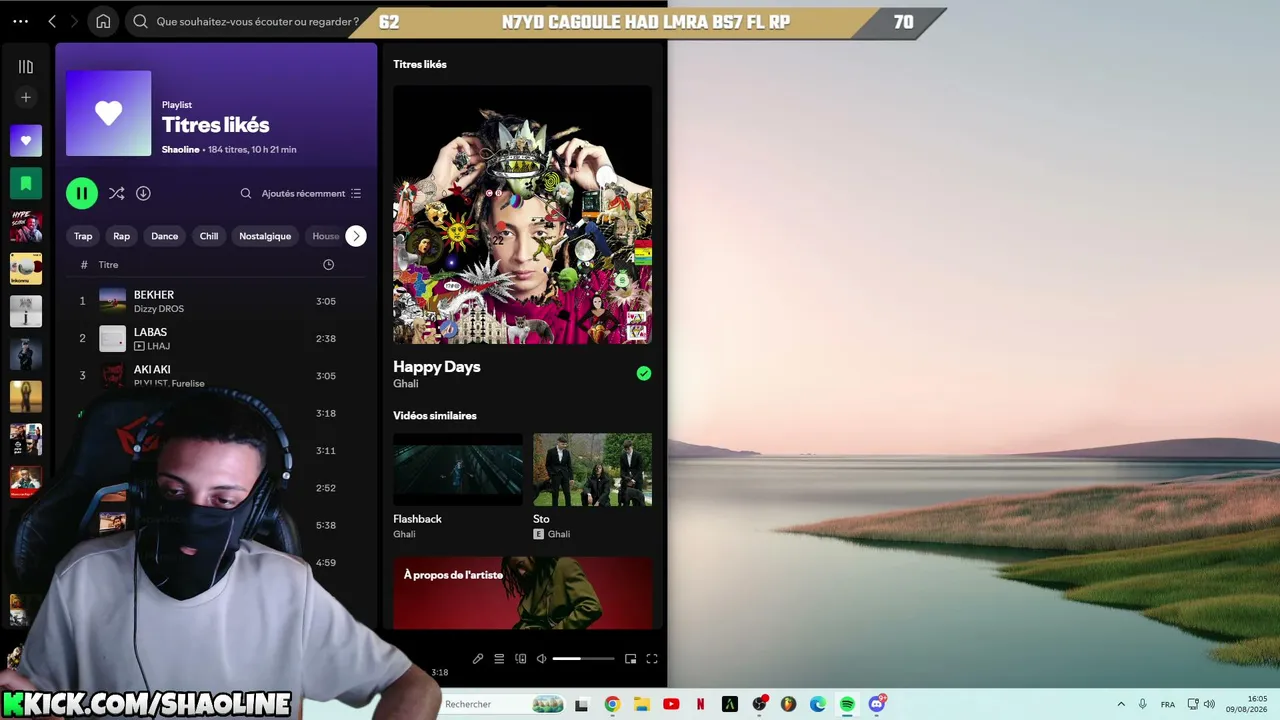Open the connect to device icon
Image resolution: width=1280 pixels, height=720 pixels.
pyautogui.click(x=520, y=659)
